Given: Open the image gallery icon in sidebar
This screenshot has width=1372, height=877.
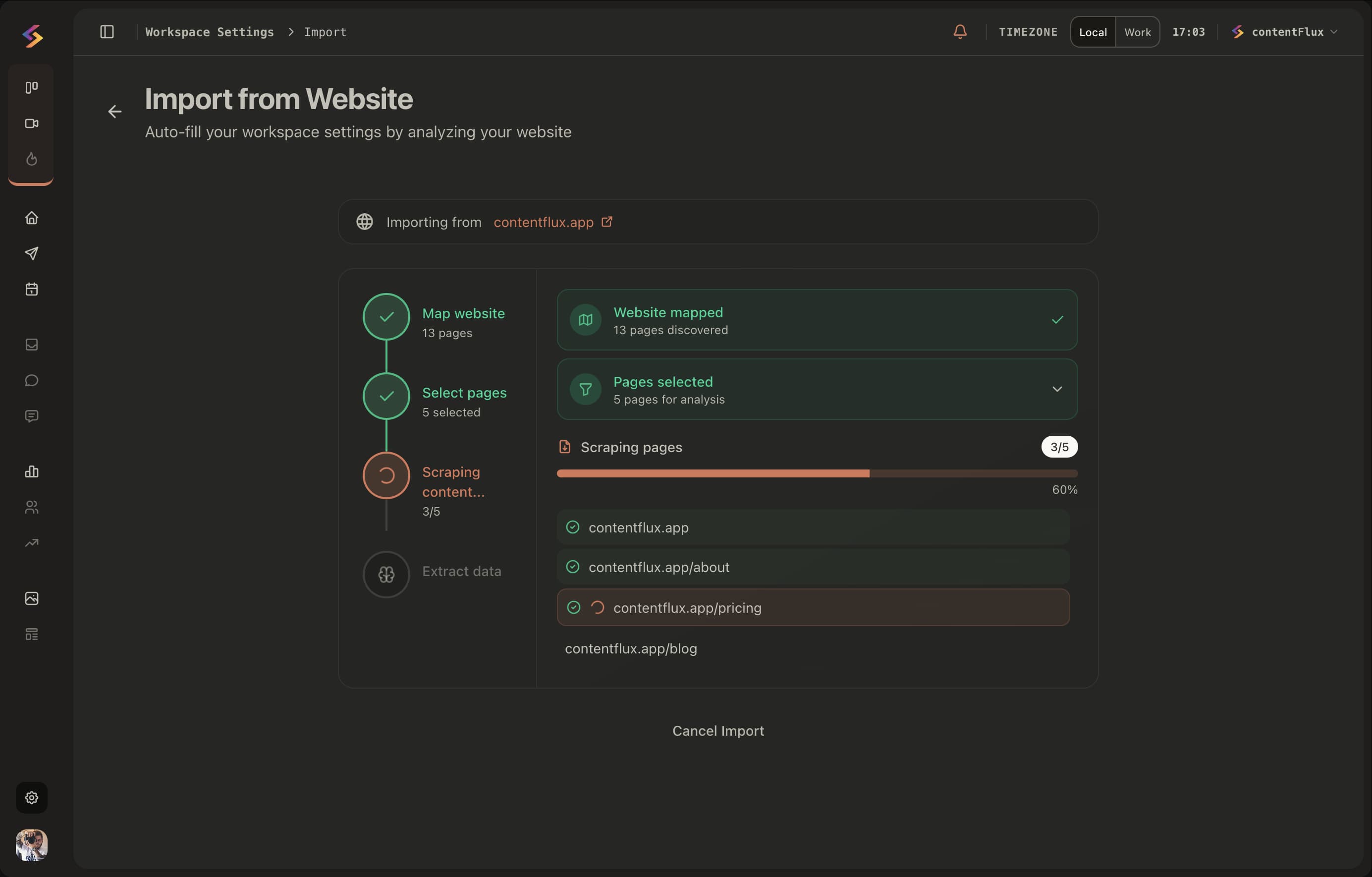Looking at the screenshot, I should click(31, 598).
